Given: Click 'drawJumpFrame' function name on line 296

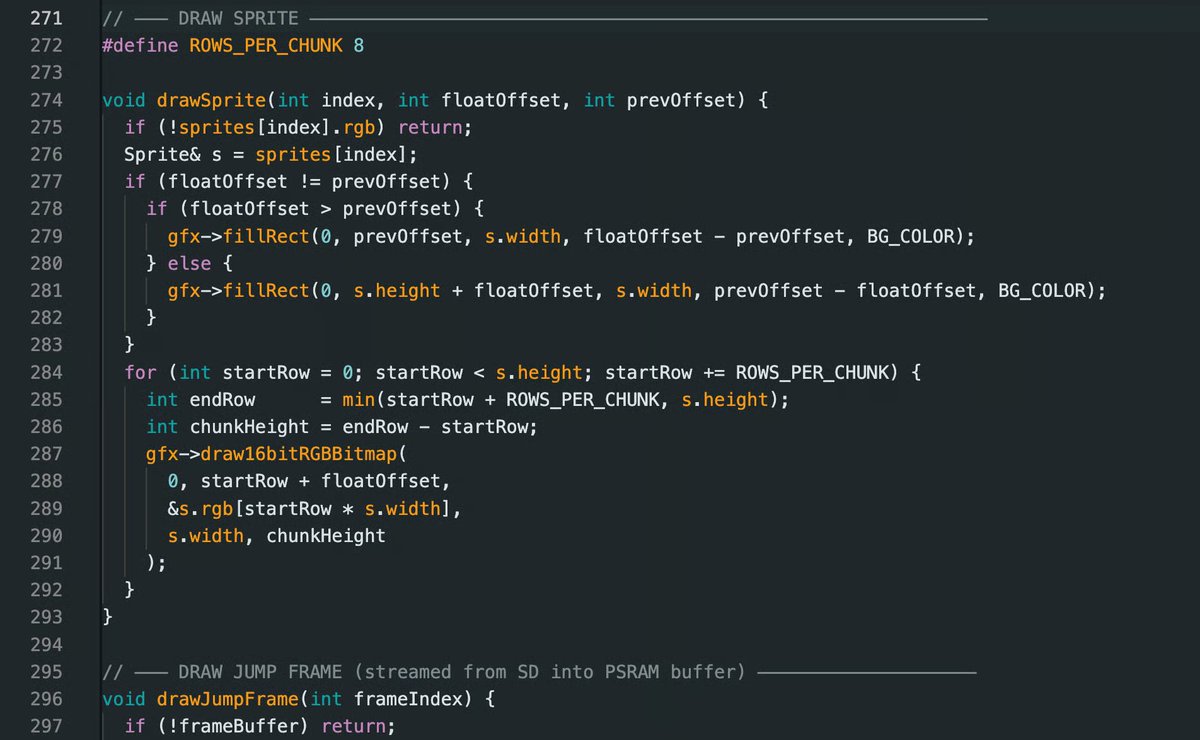Looking at the screenshot, I should tap(228, 698).
